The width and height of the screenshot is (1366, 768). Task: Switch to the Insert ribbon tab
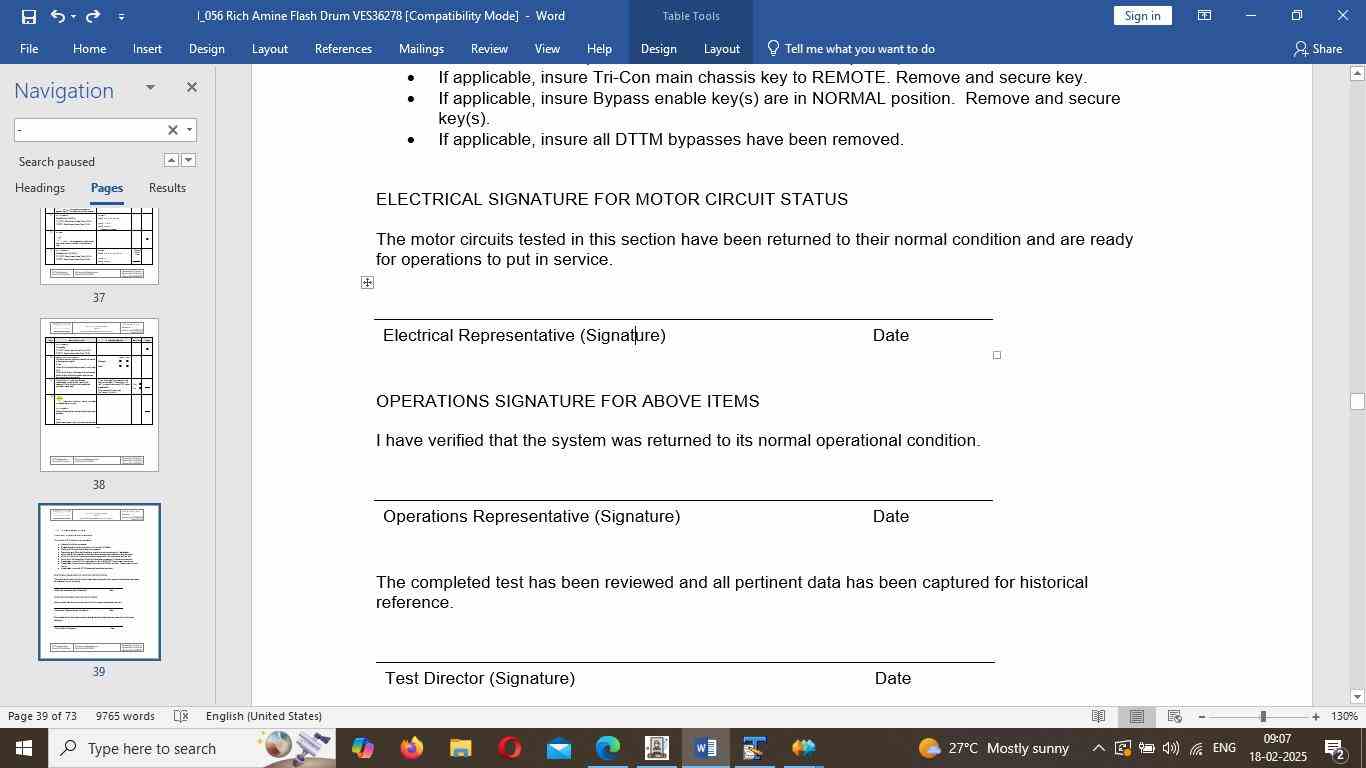coord(147,48)
